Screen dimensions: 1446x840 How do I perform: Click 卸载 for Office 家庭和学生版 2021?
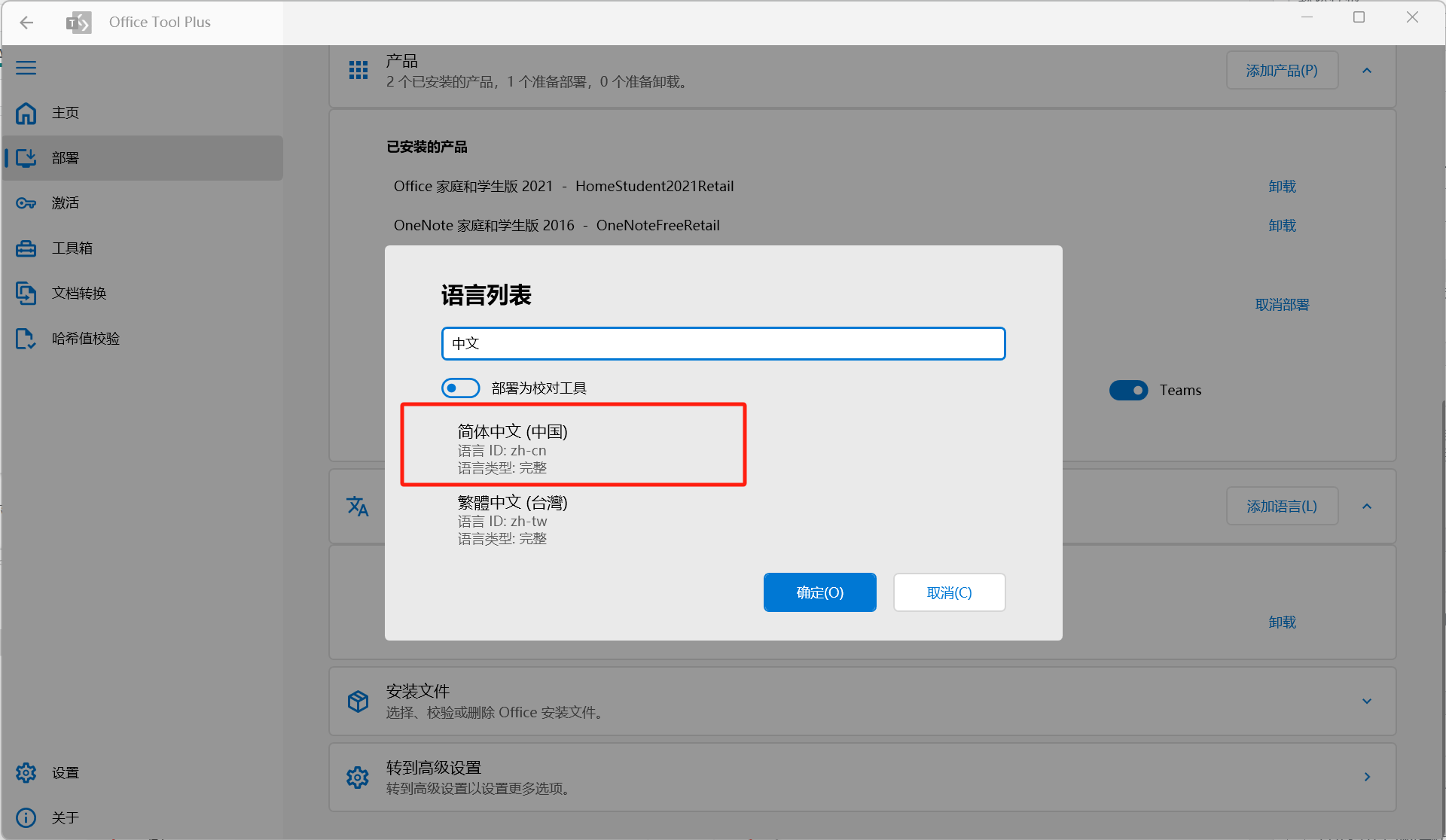click(x=1282, y=186)
